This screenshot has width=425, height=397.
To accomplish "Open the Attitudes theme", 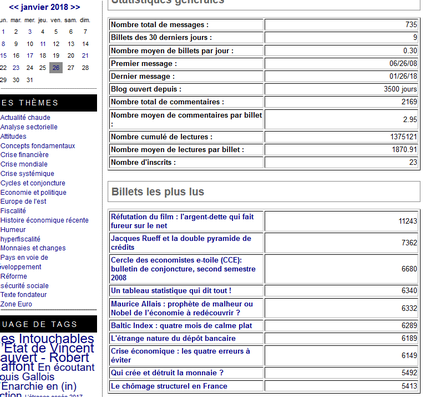I will coord(13,136).
